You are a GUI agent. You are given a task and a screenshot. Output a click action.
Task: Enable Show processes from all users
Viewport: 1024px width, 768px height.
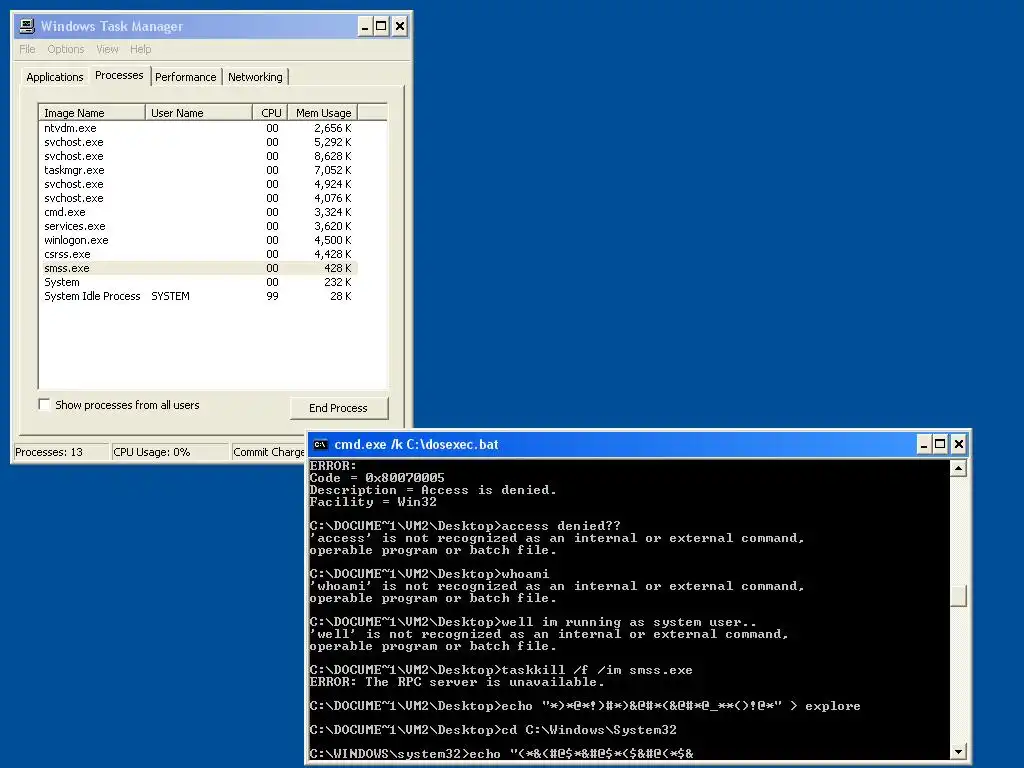pyautogui.click(x=44, y=405)
